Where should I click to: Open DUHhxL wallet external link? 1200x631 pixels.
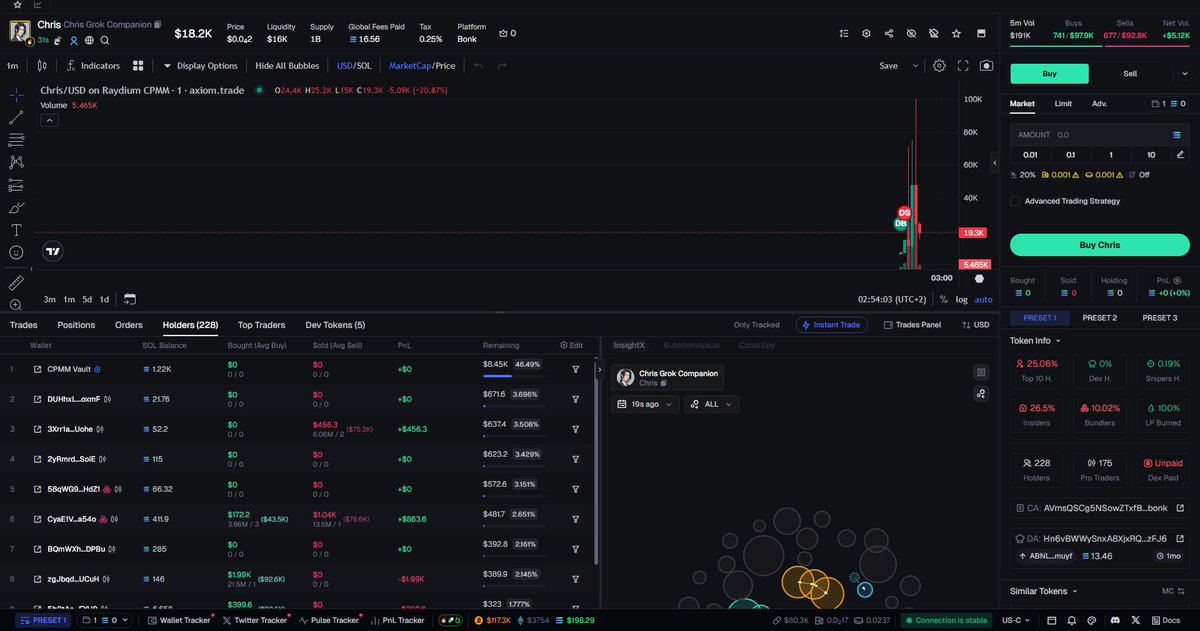[38, 399]
